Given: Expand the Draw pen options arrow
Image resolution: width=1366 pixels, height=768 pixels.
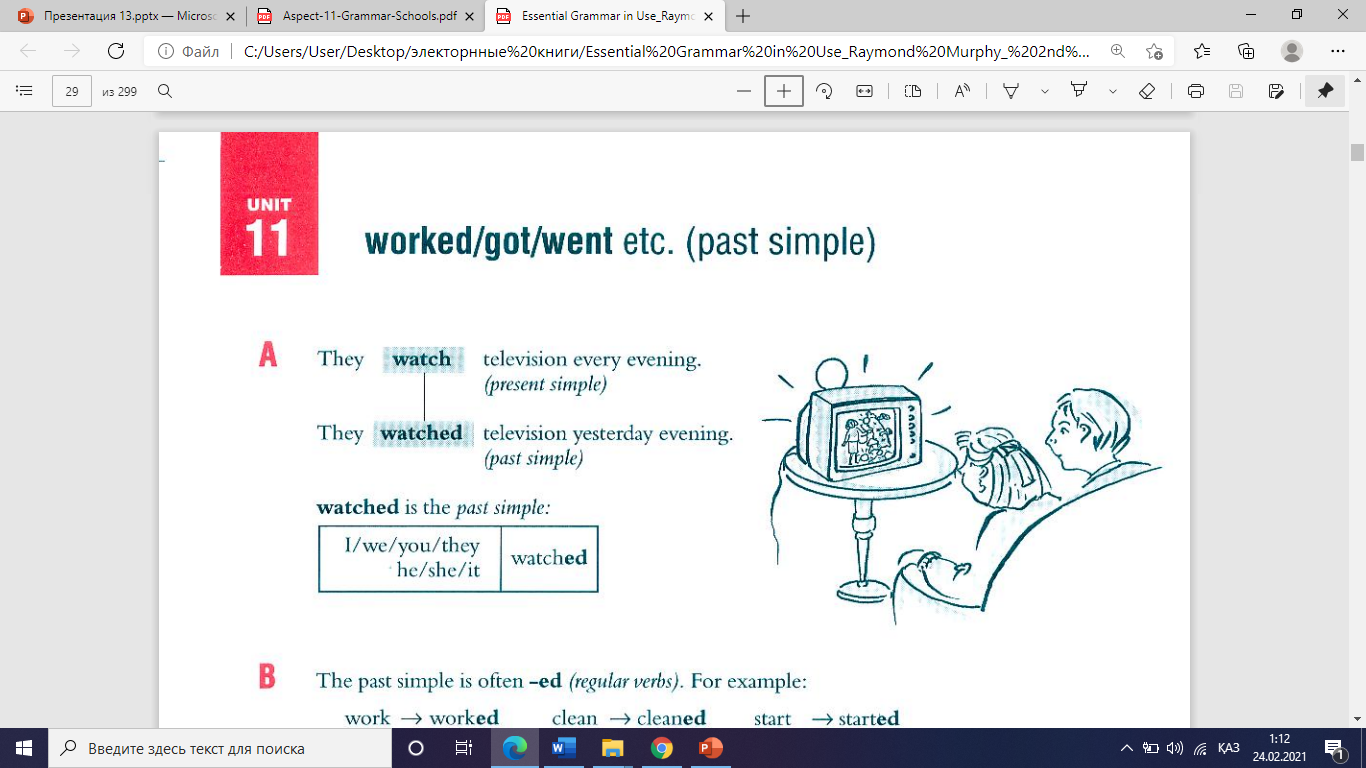Looking at the screenshot, I should (x=1045, y=91).
